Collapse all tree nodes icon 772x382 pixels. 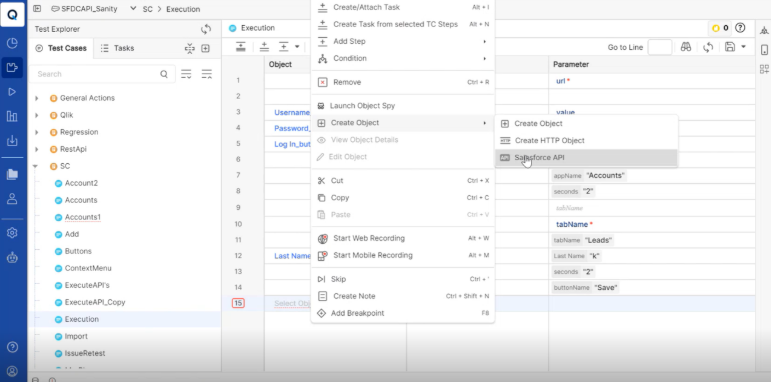[207, 74]
